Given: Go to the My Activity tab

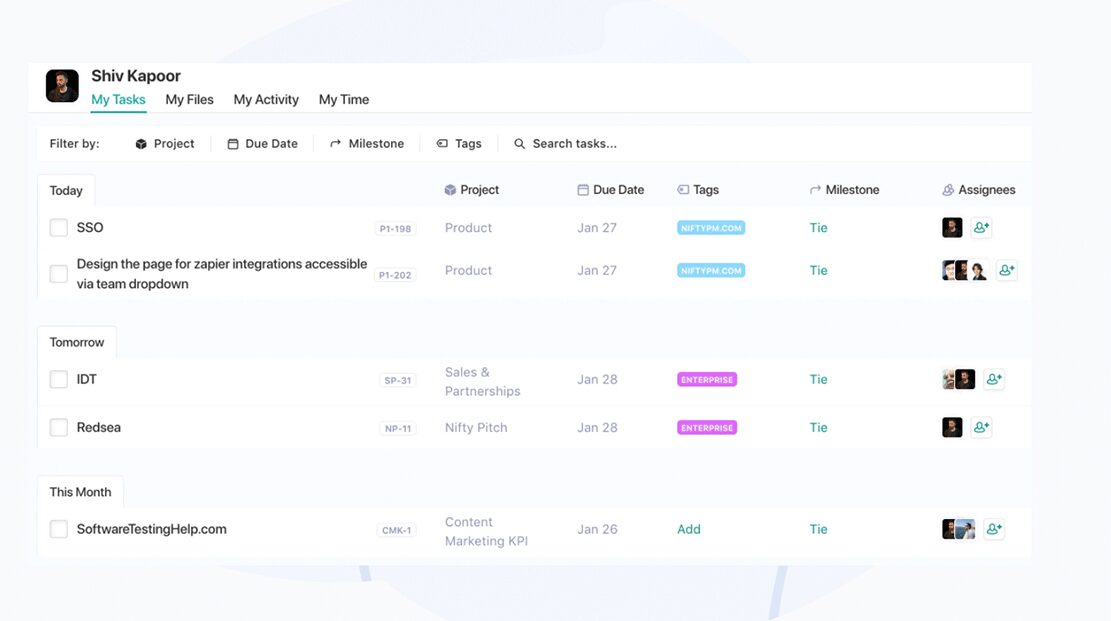Looking at the screenshot, I should (266, 100).
